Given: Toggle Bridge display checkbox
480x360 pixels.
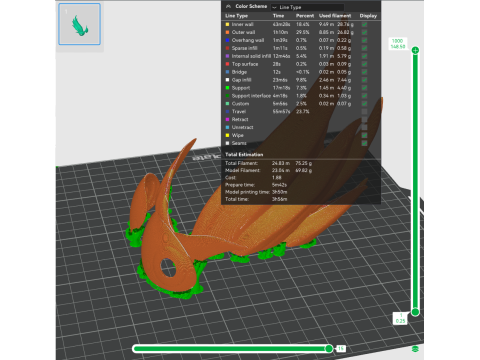Looking at the screenshot, I should [x=364, y=72].
